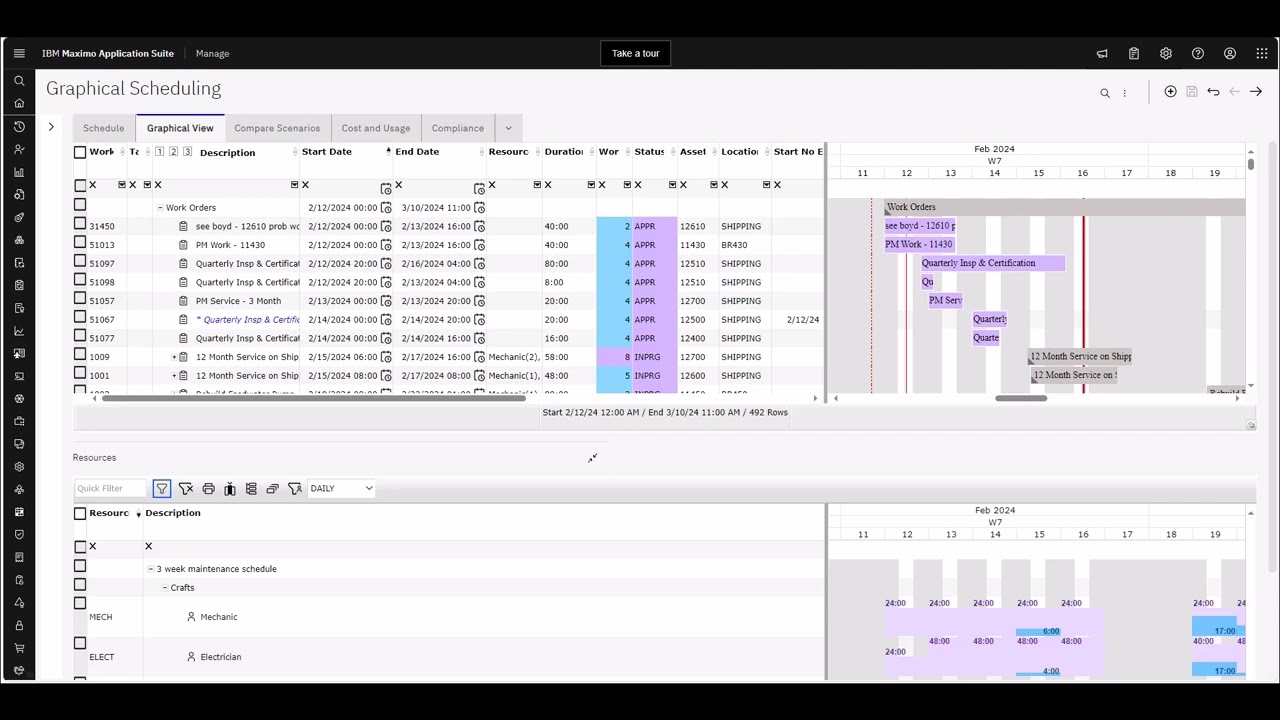Viewport: 1280px width, 720px height.
Task: Check the ELECT resource row
Action: pos(80,643)
